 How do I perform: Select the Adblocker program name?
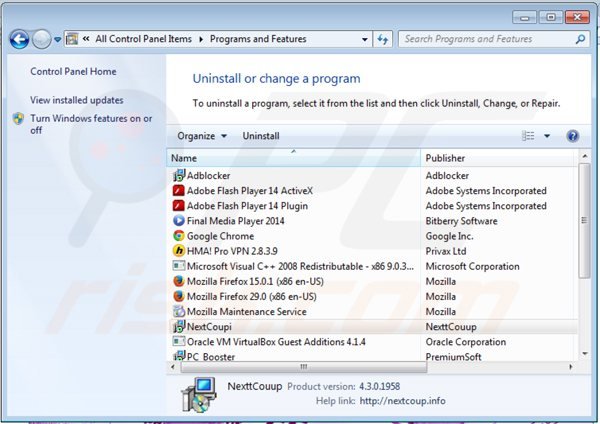click(209, 176)
